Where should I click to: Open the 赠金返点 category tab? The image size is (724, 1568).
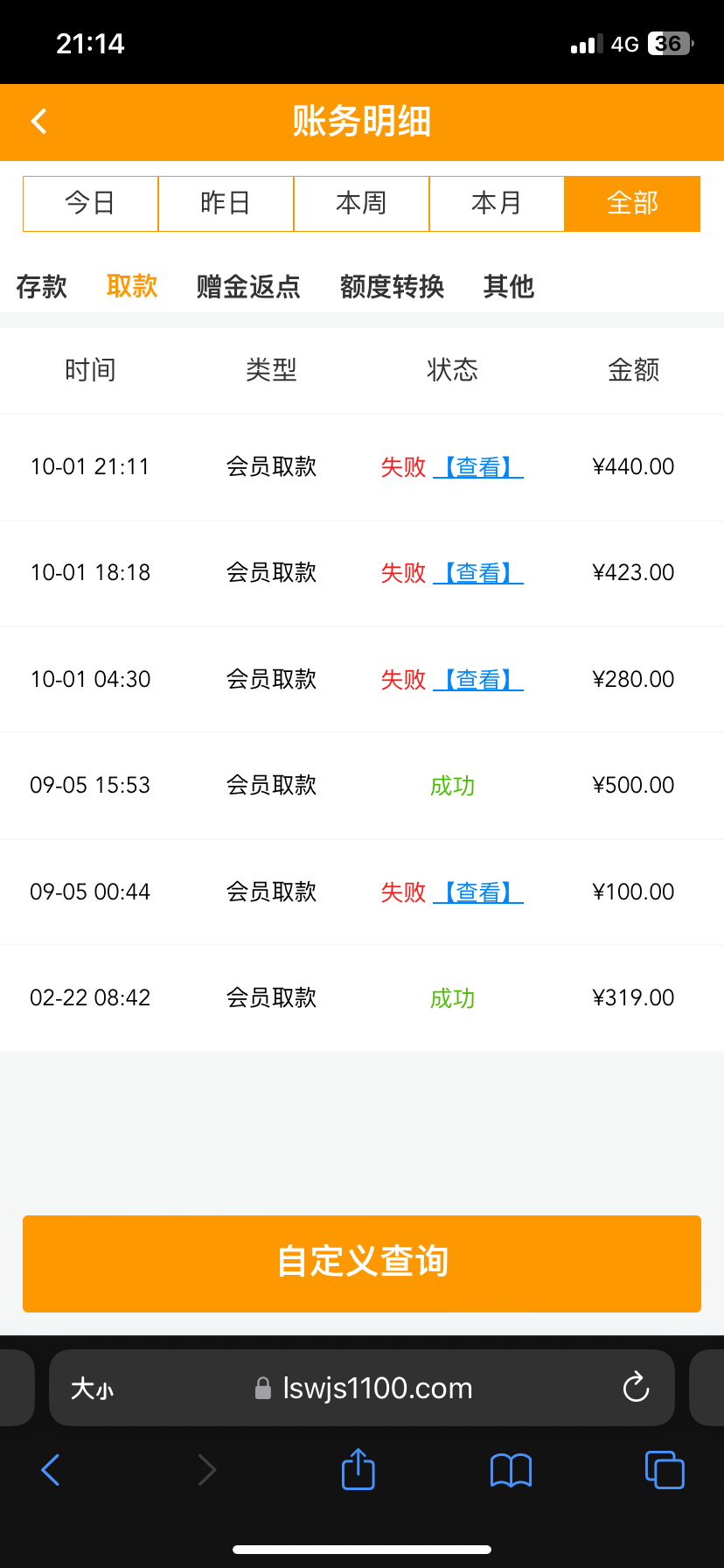tap(248, 286)
